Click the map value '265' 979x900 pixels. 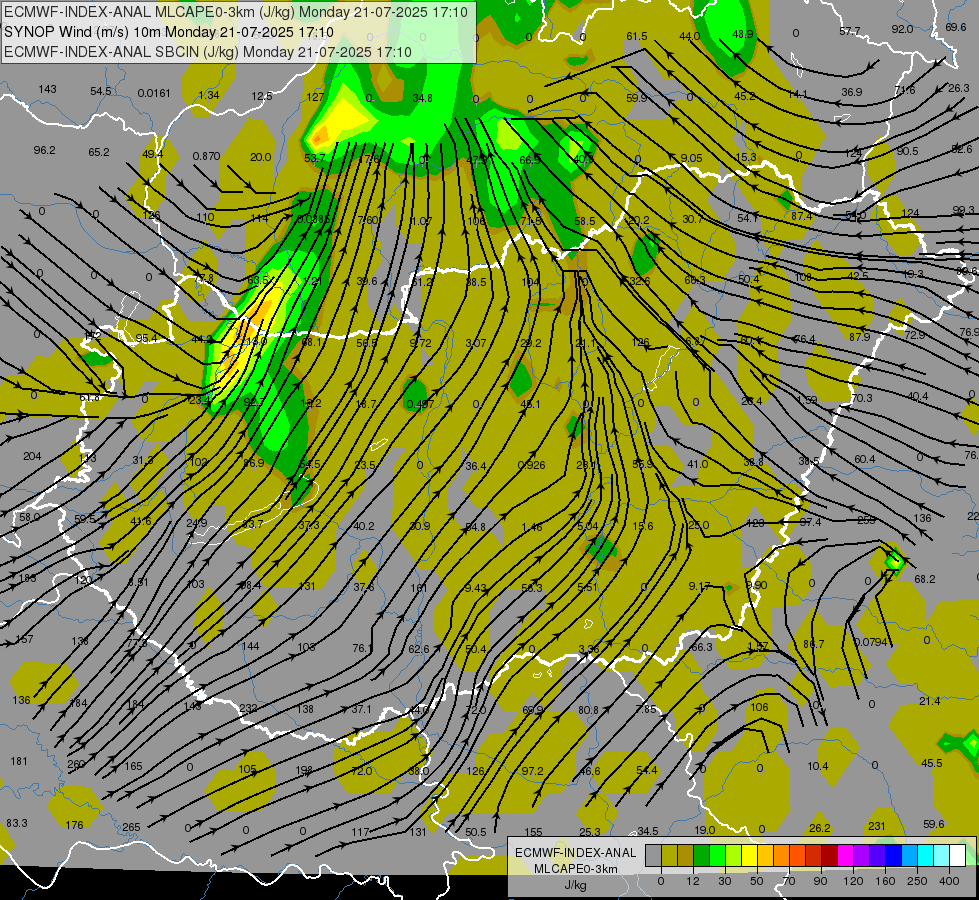tap(131, 827)
